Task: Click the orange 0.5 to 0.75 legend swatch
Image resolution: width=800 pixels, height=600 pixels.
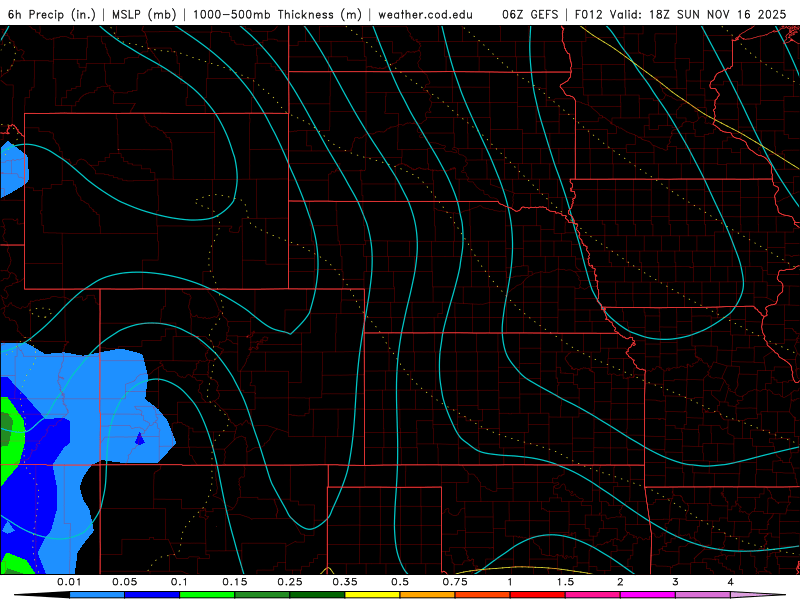Action: click(428, 595)
